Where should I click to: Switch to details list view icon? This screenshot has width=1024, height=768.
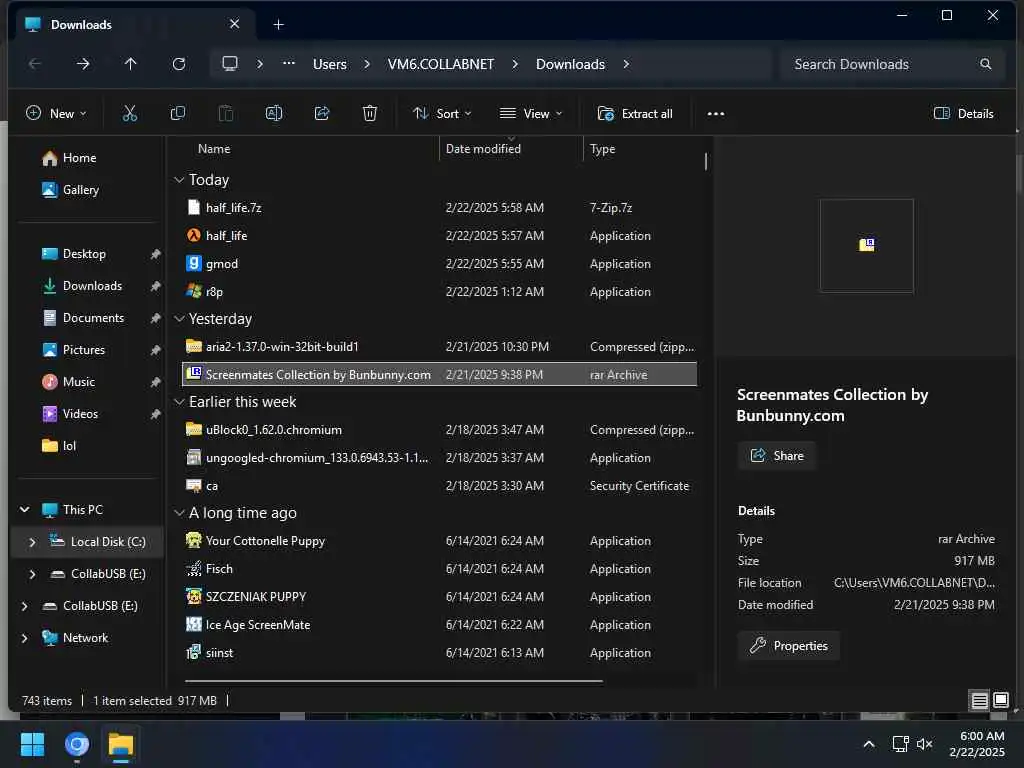[x=979, y=701]
